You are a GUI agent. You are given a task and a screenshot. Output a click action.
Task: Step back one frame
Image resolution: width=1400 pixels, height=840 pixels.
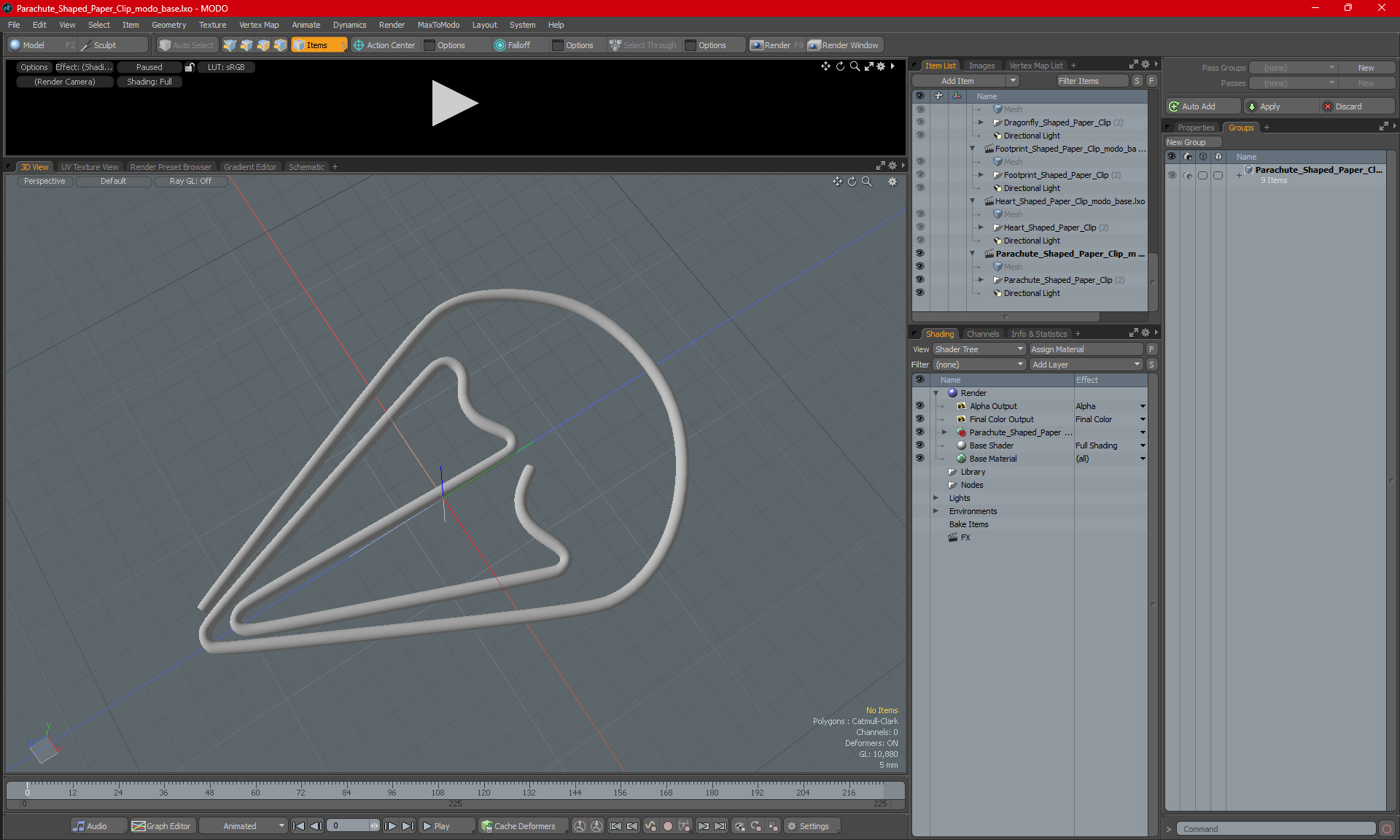(316, 826)
